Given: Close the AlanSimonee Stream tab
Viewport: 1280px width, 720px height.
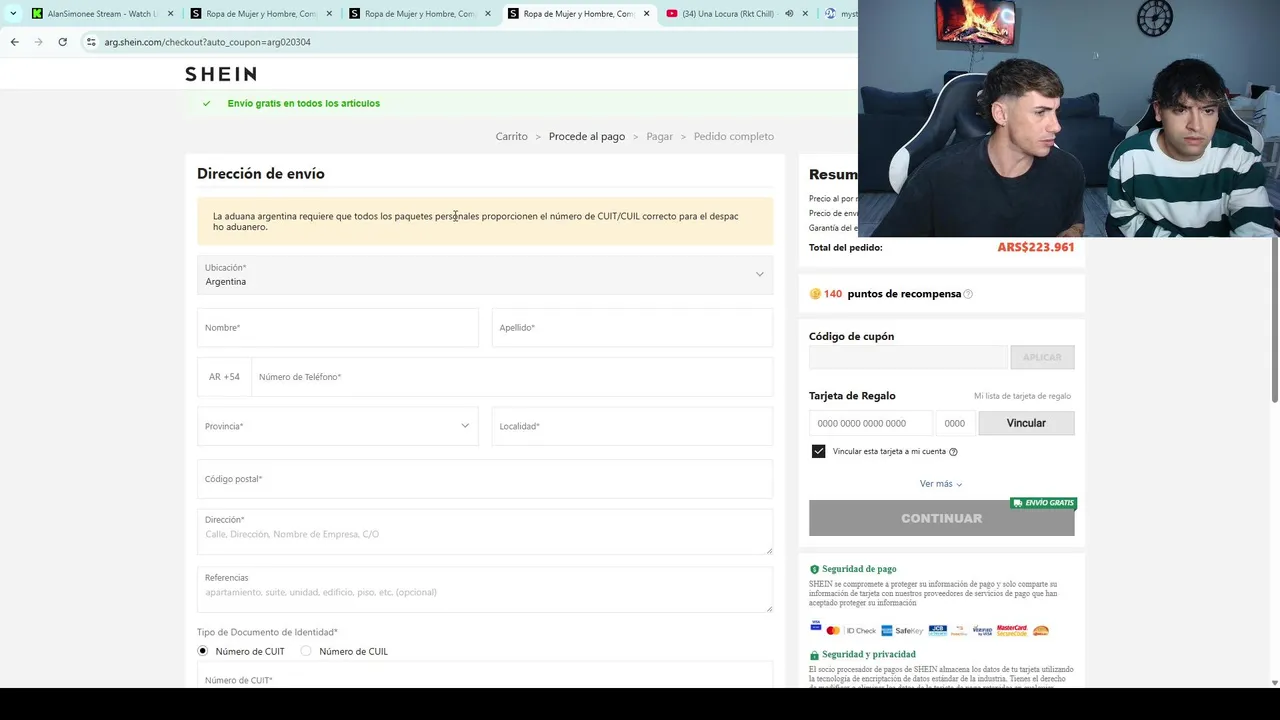Looking at the screenshot, I should point(170,14).
